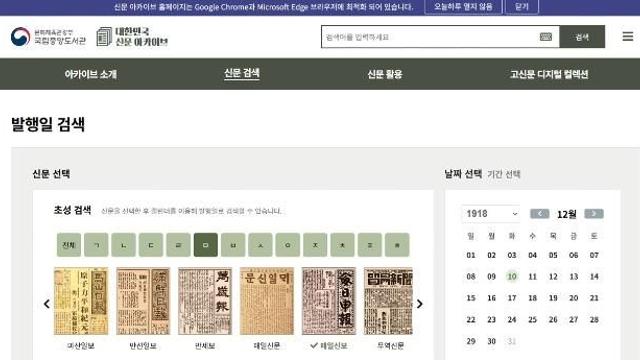Click the 매일신보 newspaper name label

coord(334,346)
